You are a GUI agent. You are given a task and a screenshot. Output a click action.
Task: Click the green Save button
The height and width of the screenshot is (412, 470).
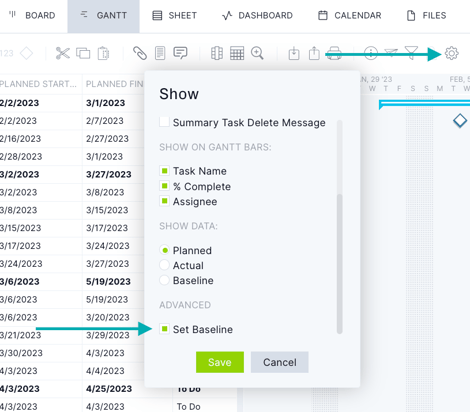pyautogui.click(x=220, y=362)
